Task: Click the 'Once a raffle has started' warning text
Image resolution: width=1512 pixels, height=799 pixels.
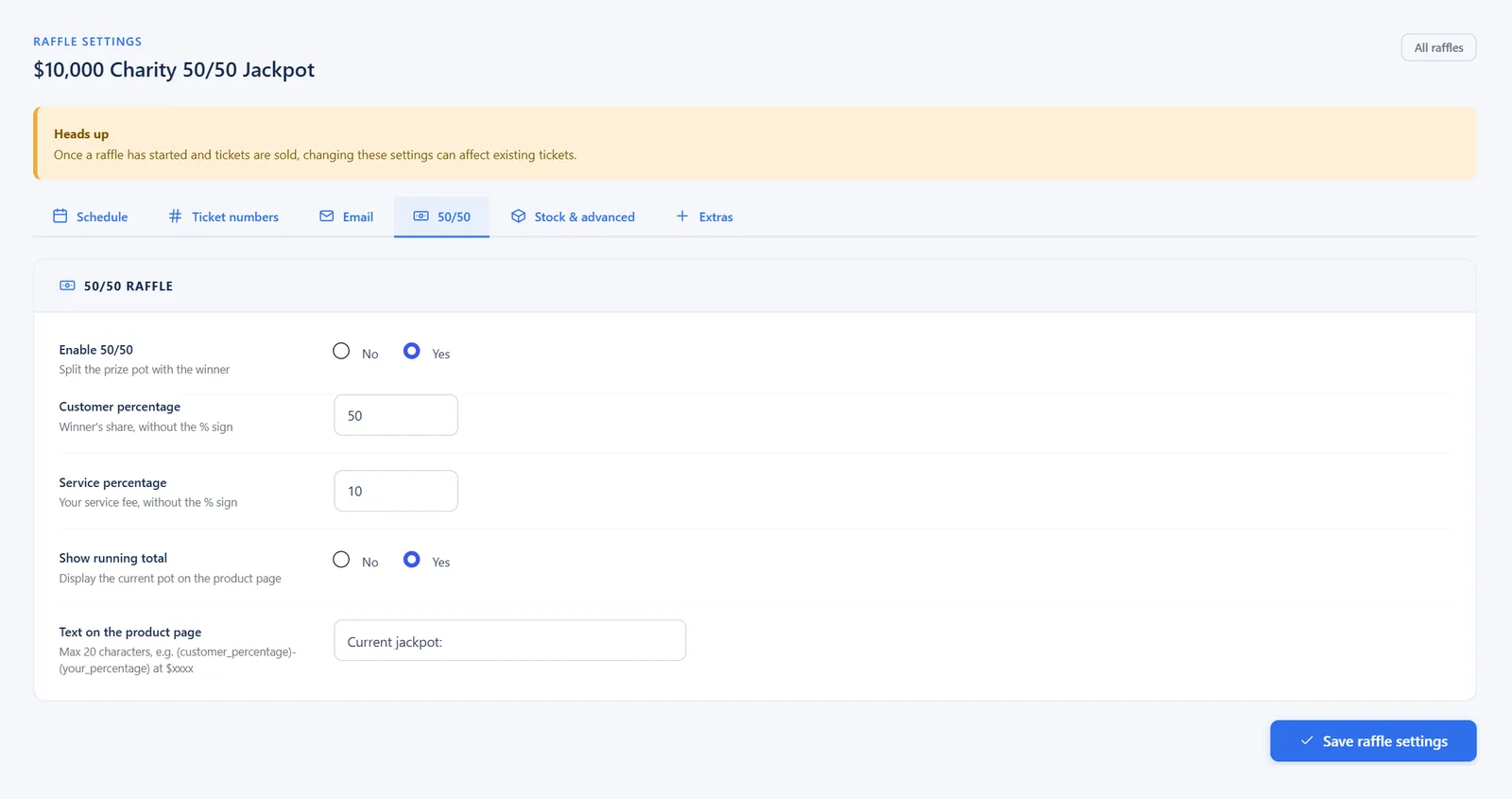Action: [x=315, y=155]
